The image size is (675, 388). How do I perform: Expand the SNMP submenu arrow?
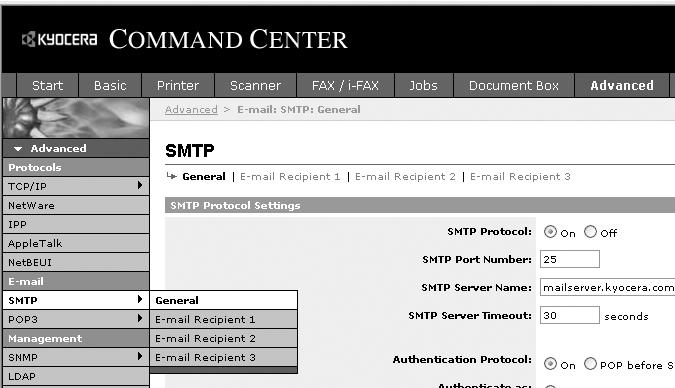click(139, 356)
